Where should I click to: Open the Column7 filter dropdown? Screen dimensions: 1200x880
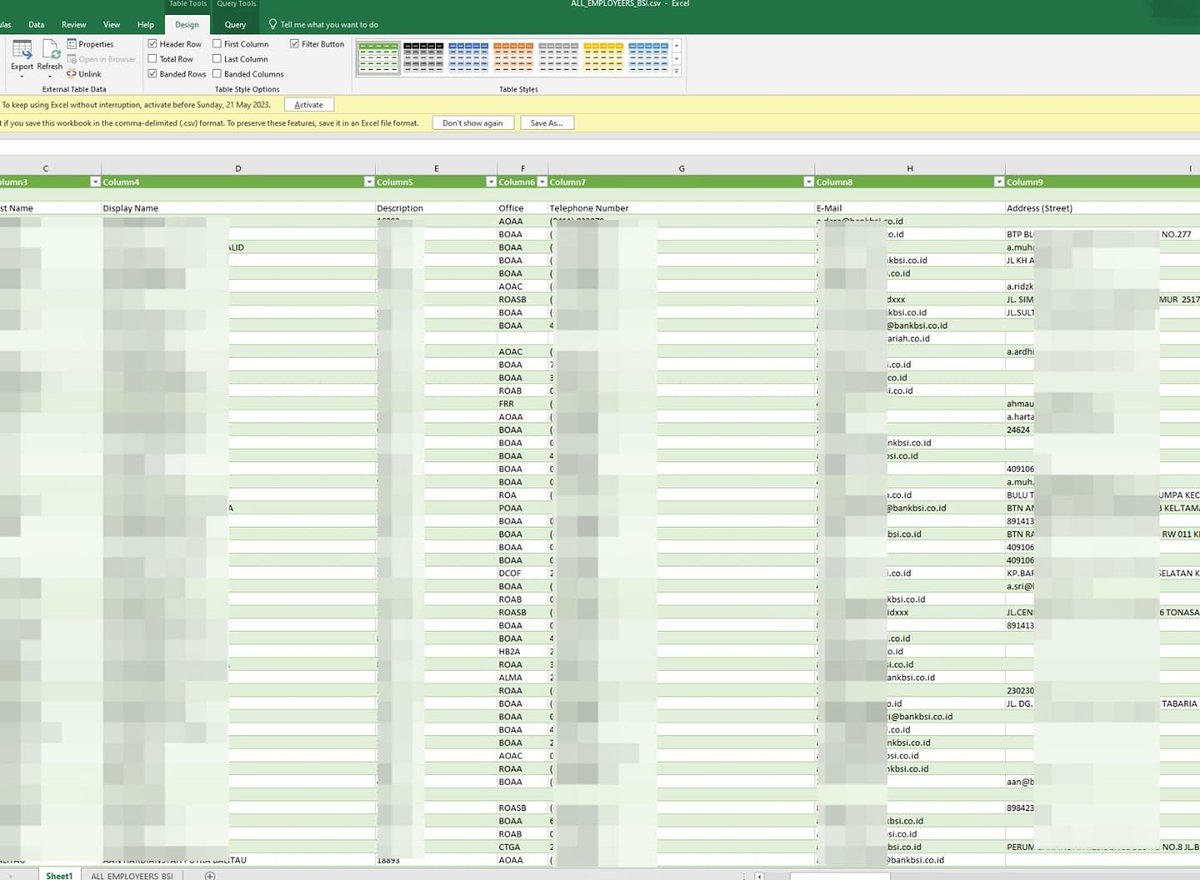click(808, 182)
